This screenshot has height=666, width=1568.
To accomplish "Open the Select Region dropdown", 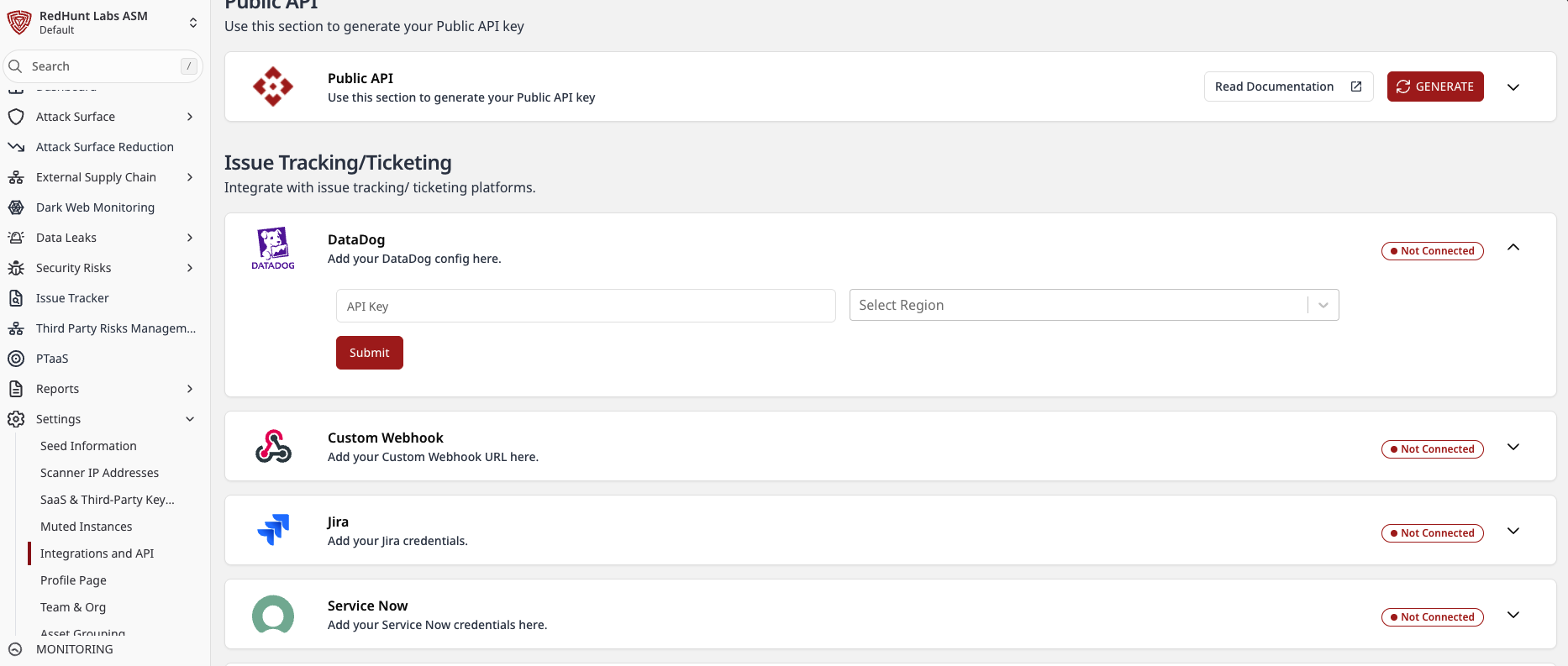I will point(1093,306).
